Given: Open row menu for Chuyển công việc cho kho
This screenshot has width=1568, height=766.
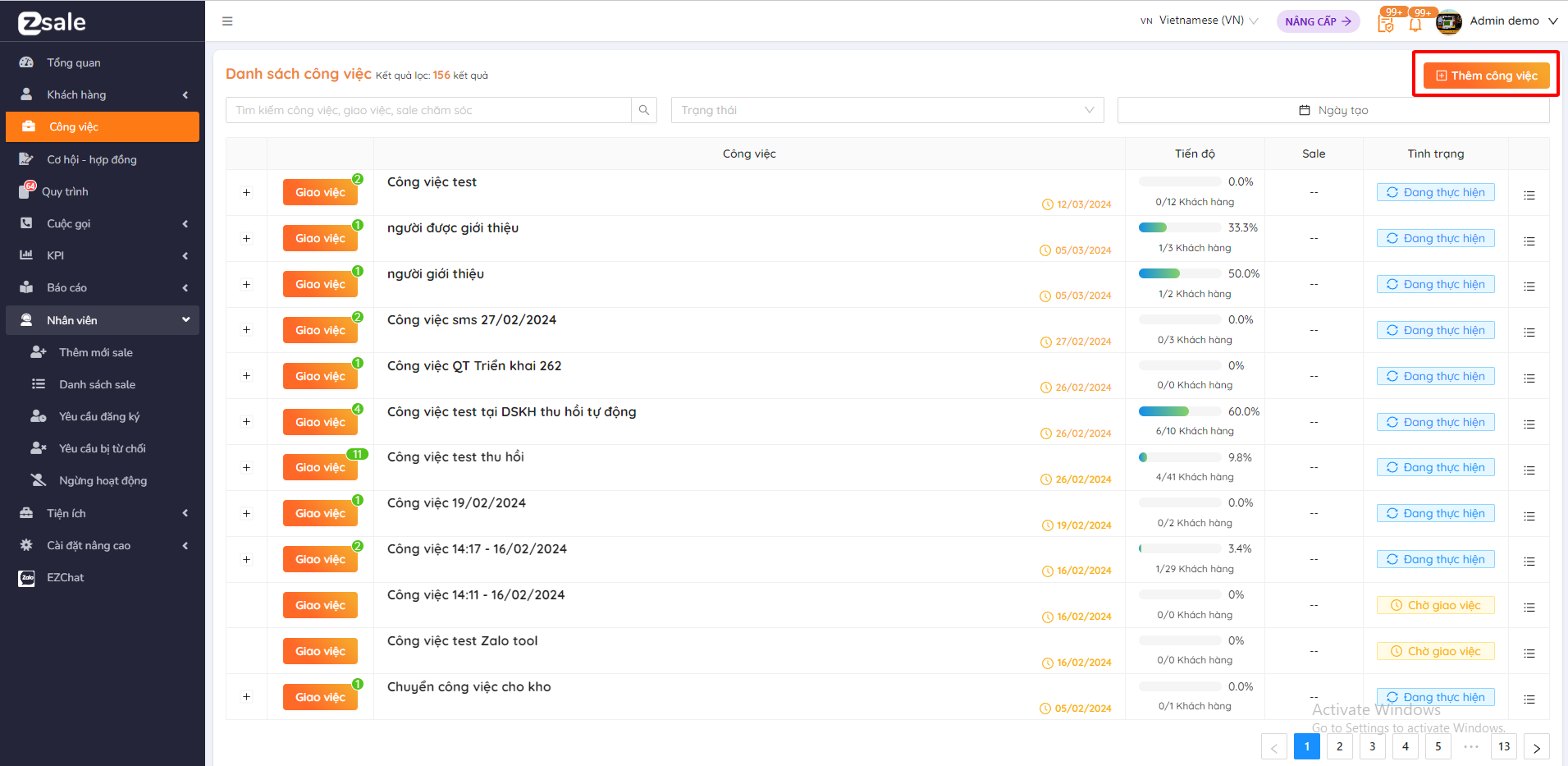Looking at the screenshot, I should (1529, 699).
